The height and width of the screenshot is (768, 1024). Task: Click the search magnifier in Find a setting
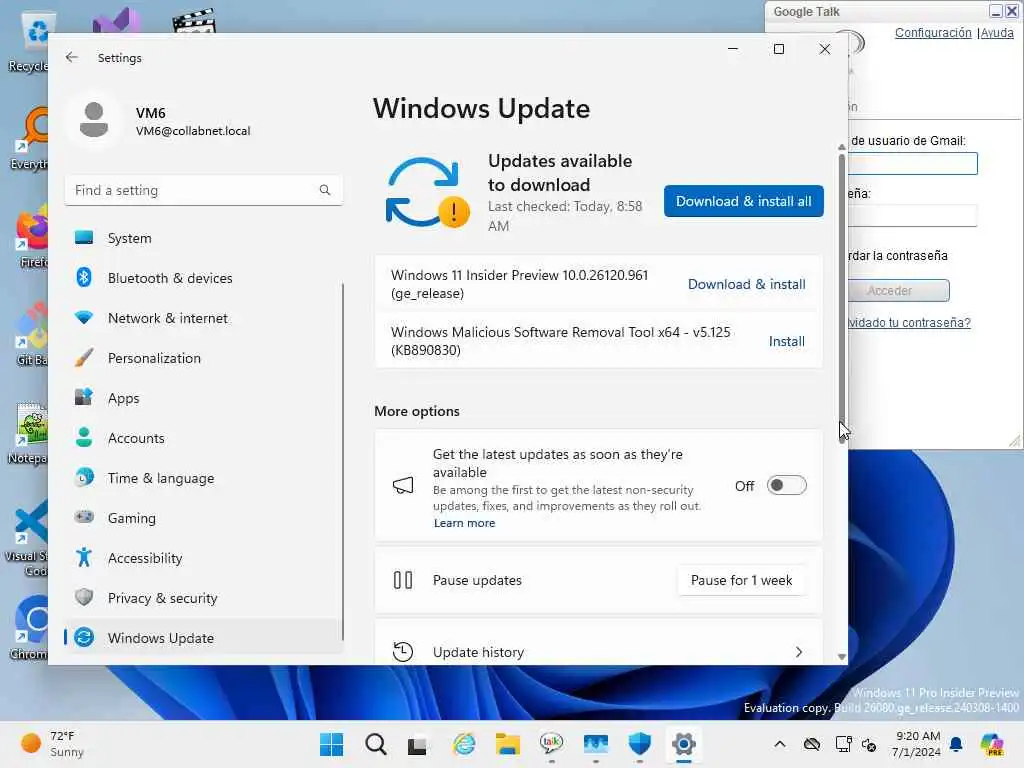pos(325,190)
